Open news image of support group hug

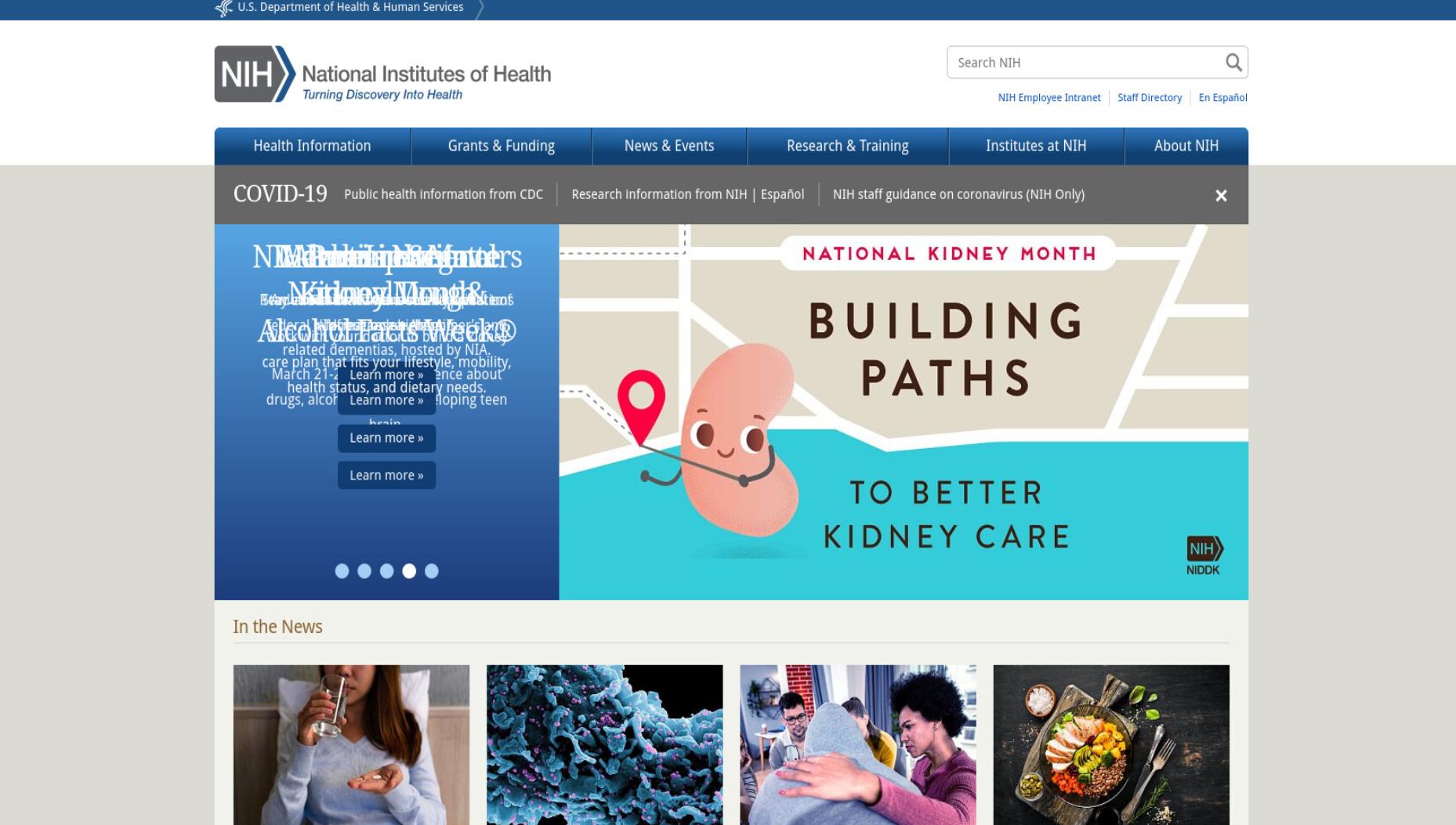click(858, 744)
